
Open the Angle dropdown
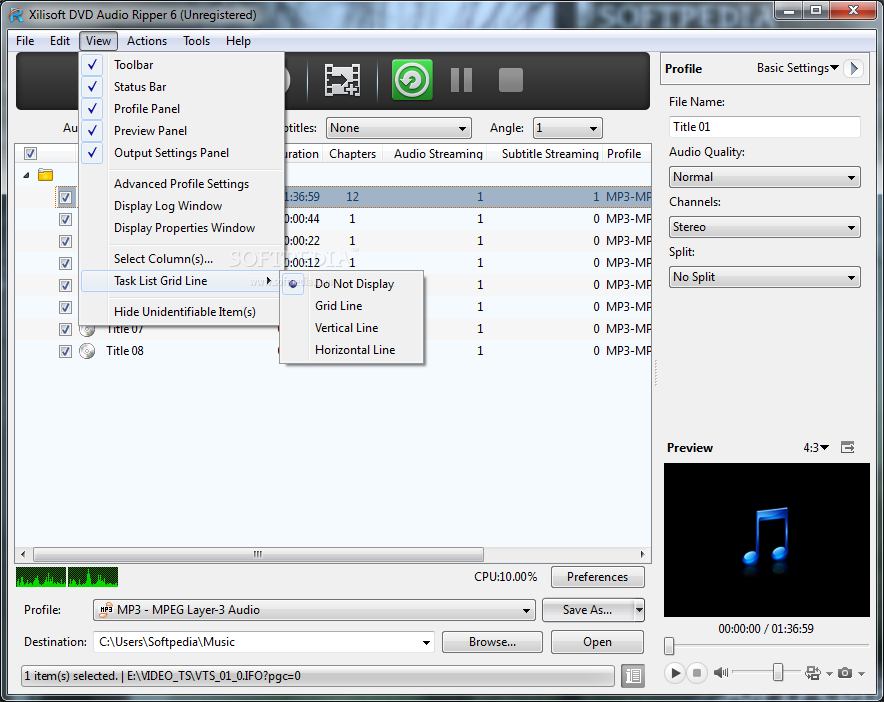pyautogui.click(x=567, y=128)
